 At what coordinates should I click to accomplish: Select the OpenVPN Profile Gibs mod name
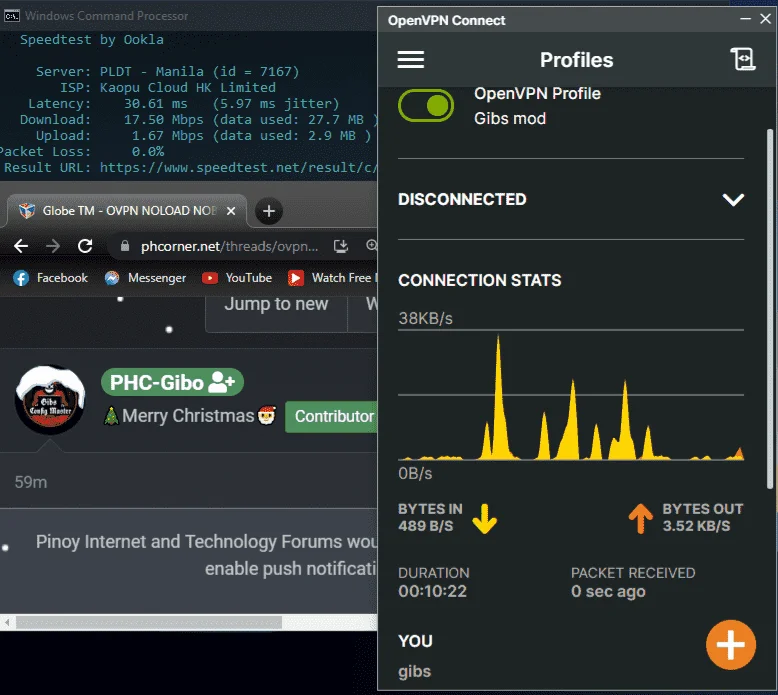537,106
